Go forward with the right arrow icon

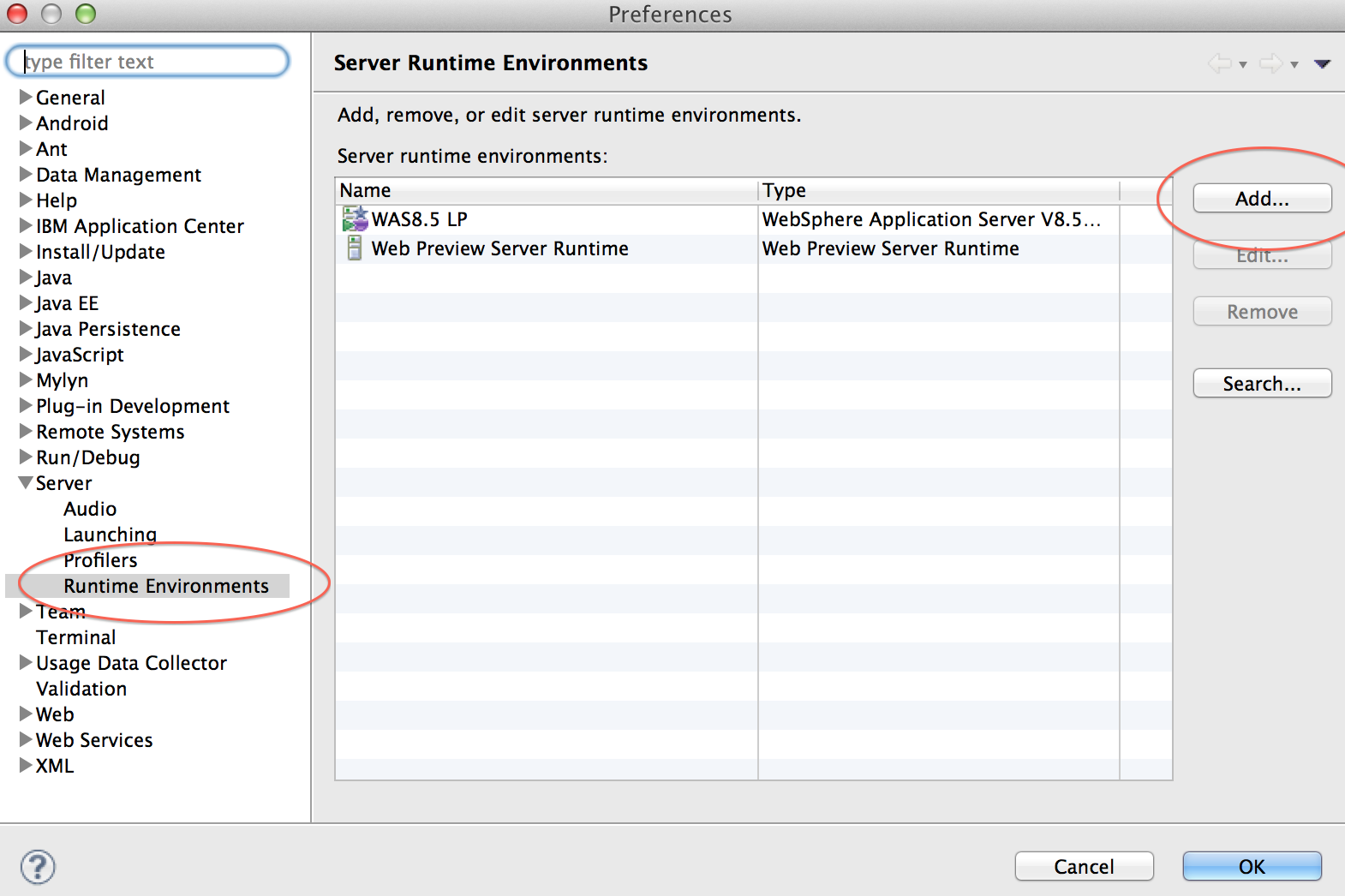pos(1271,63)
